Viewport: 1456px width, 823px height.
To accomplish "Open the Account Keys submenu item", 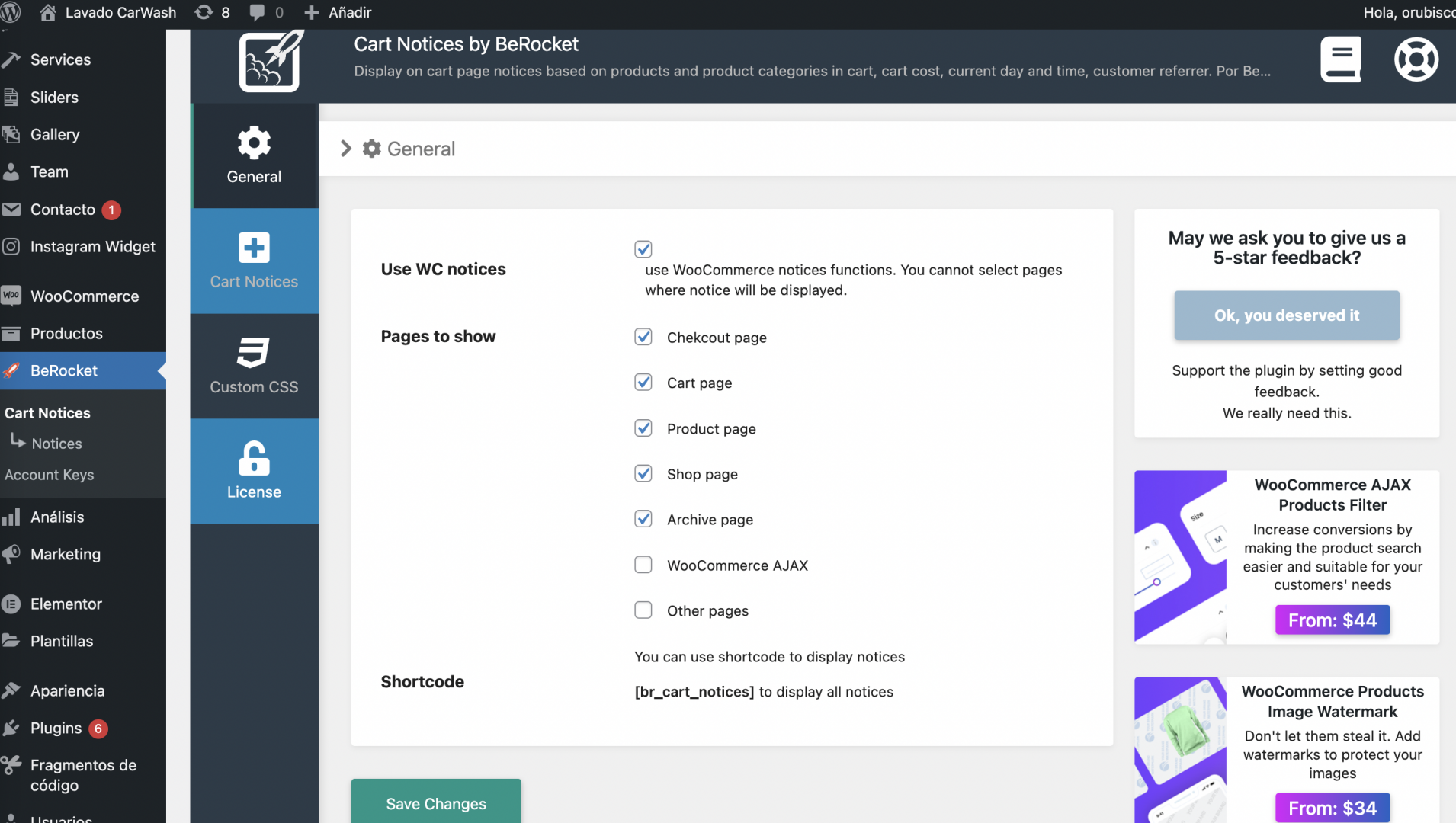I will pyautogui.click(x=50, y=475).
